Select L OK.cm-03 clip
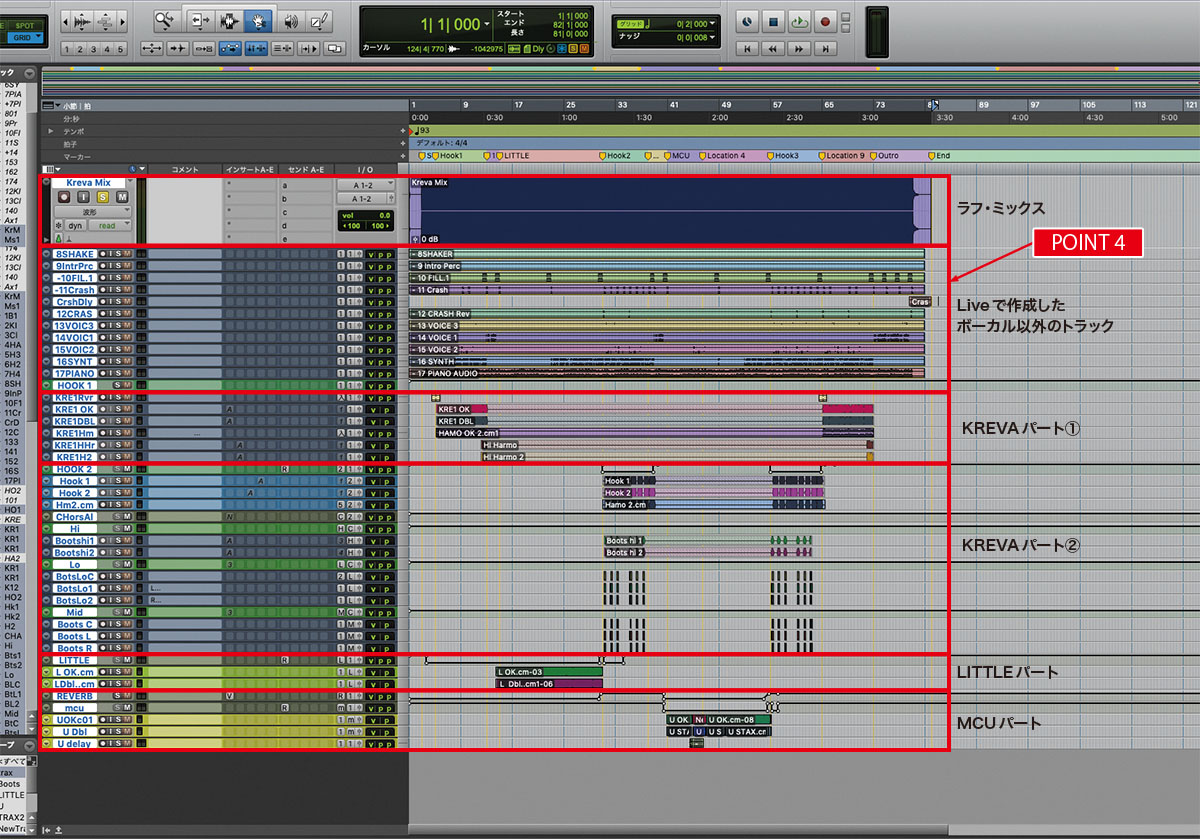 [549, 672]
